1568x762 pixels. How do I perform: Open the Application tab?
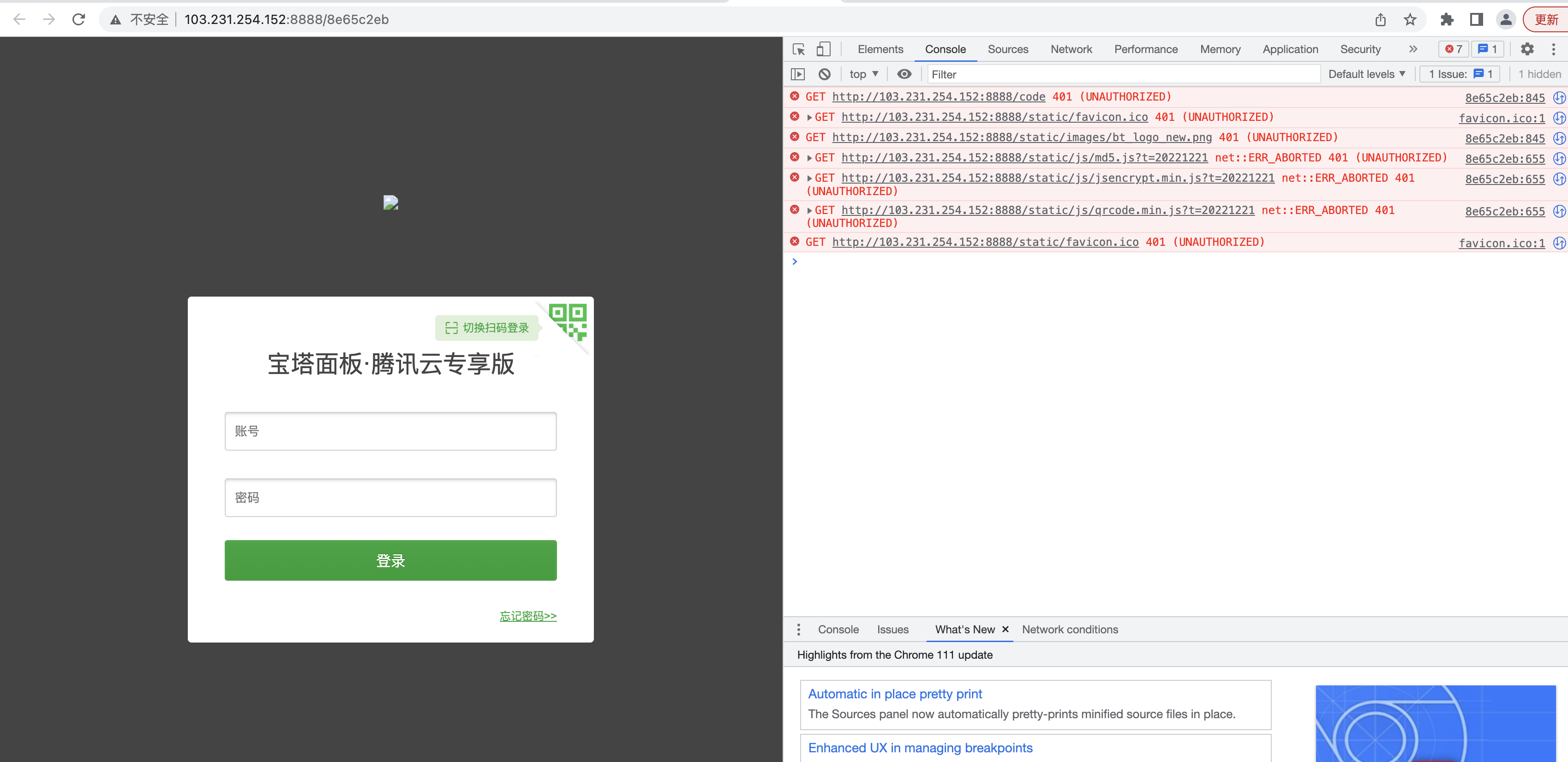(x=1290, y=49)
